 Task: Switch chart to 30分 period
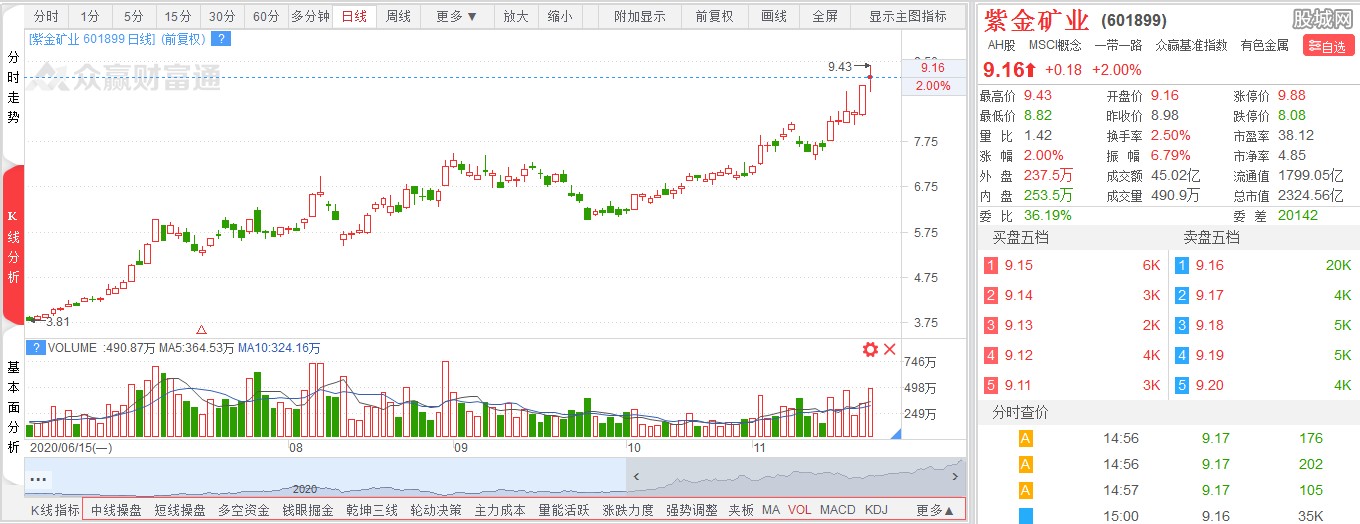[222, 16]
